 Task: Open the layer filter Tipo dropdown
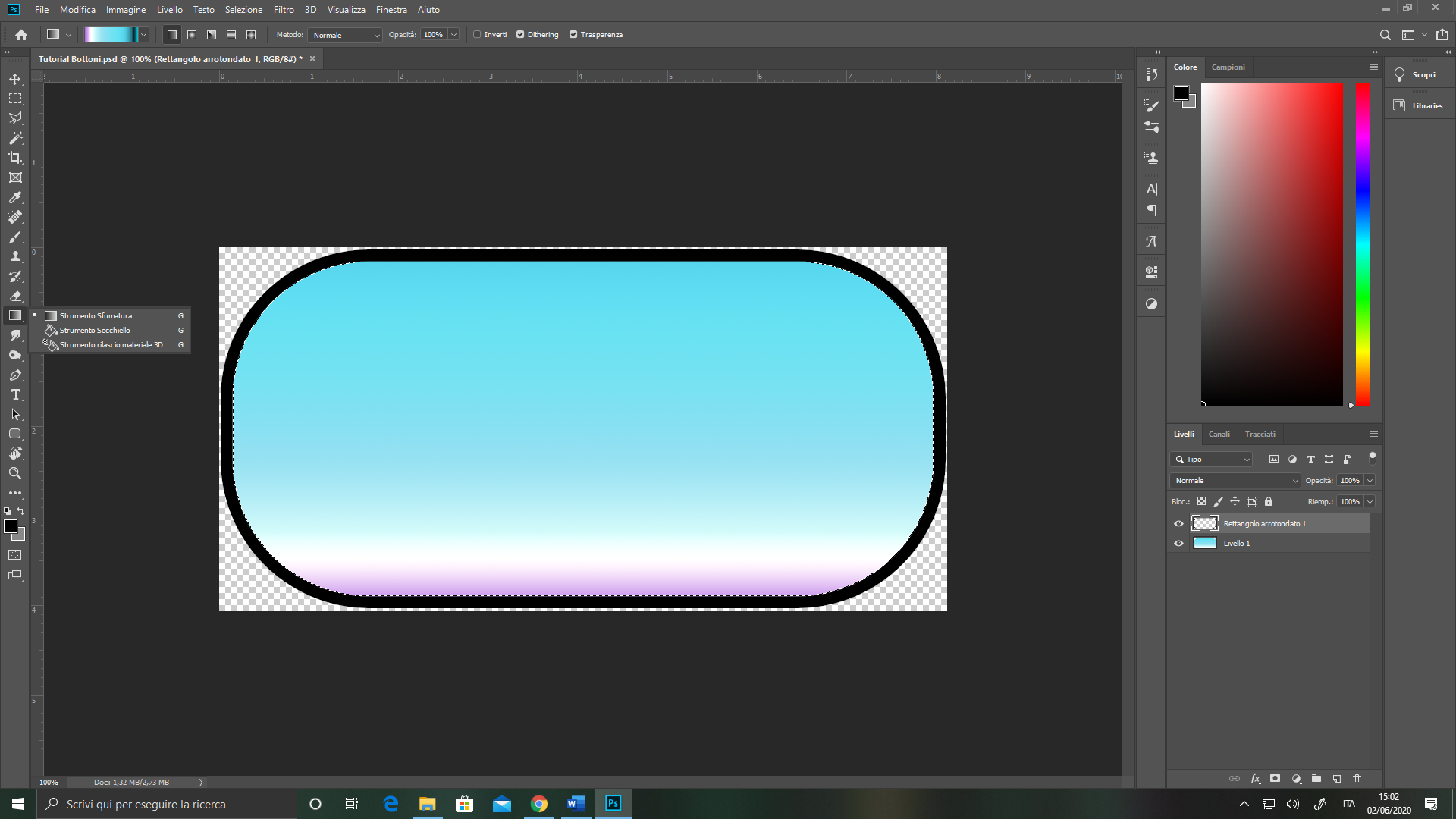[1211, 460]
